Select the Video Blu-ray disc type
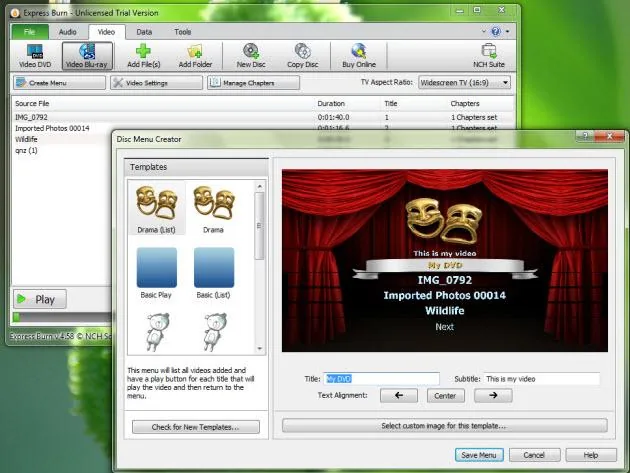The height and width of the screenshot is (473, 630). pos(87,54)
